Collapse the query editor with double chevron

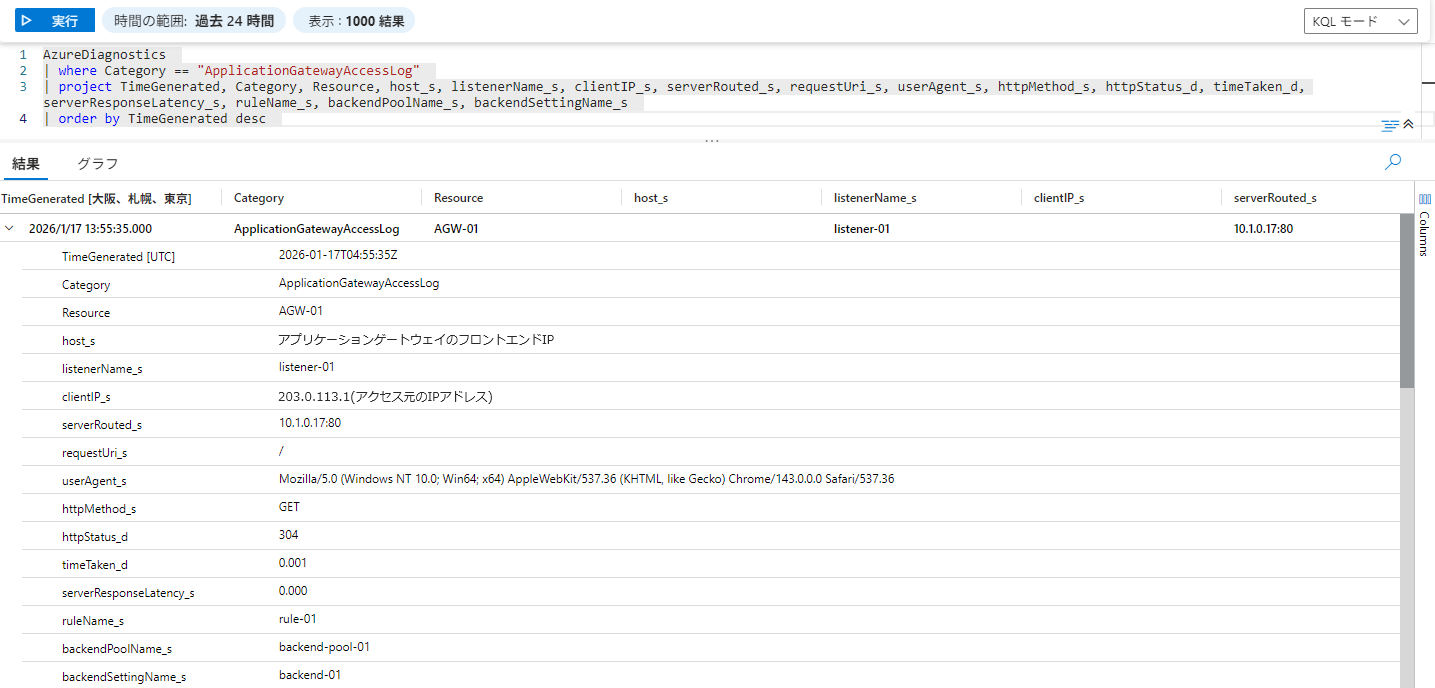[x=1409, y=124]
